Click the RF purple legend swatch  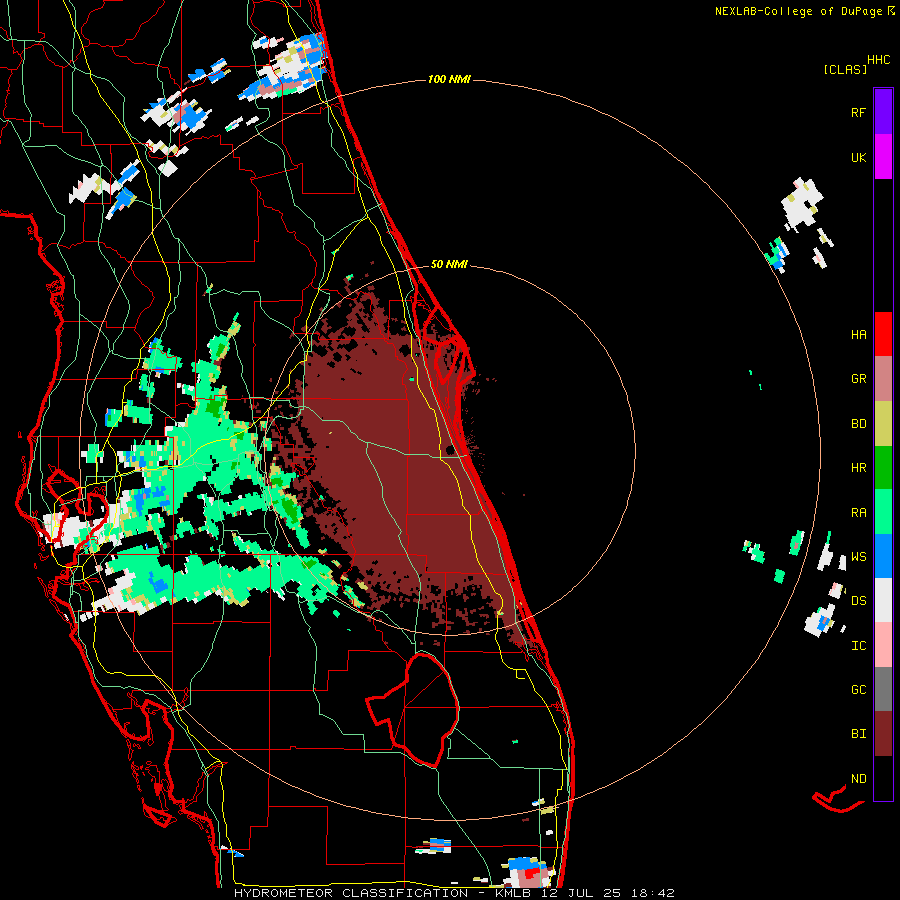[x=883, y=112]
